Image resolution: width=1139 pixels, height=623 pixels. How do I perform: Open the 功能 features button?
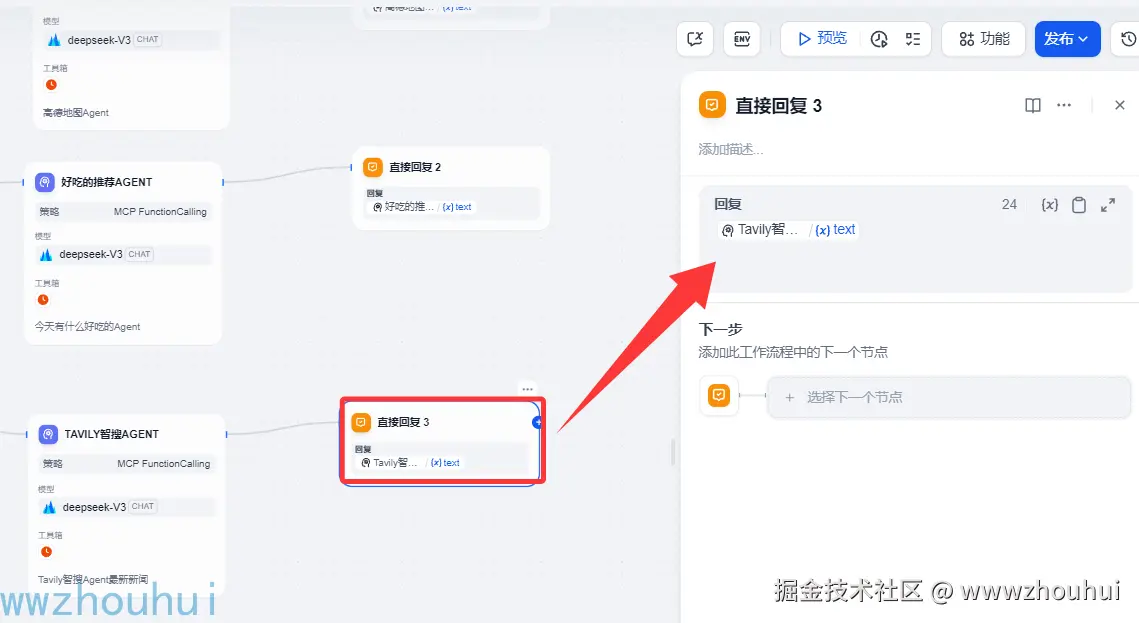[x=984, y=38]
